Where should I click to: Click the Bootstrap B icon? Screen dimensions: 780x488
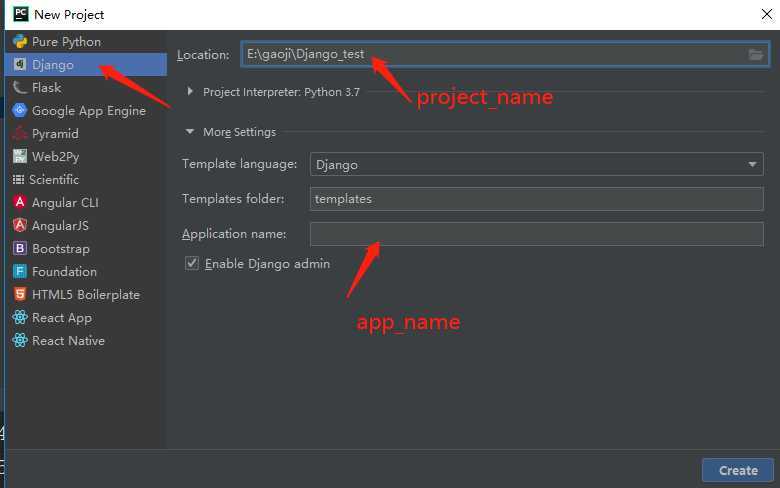[20, 248]
